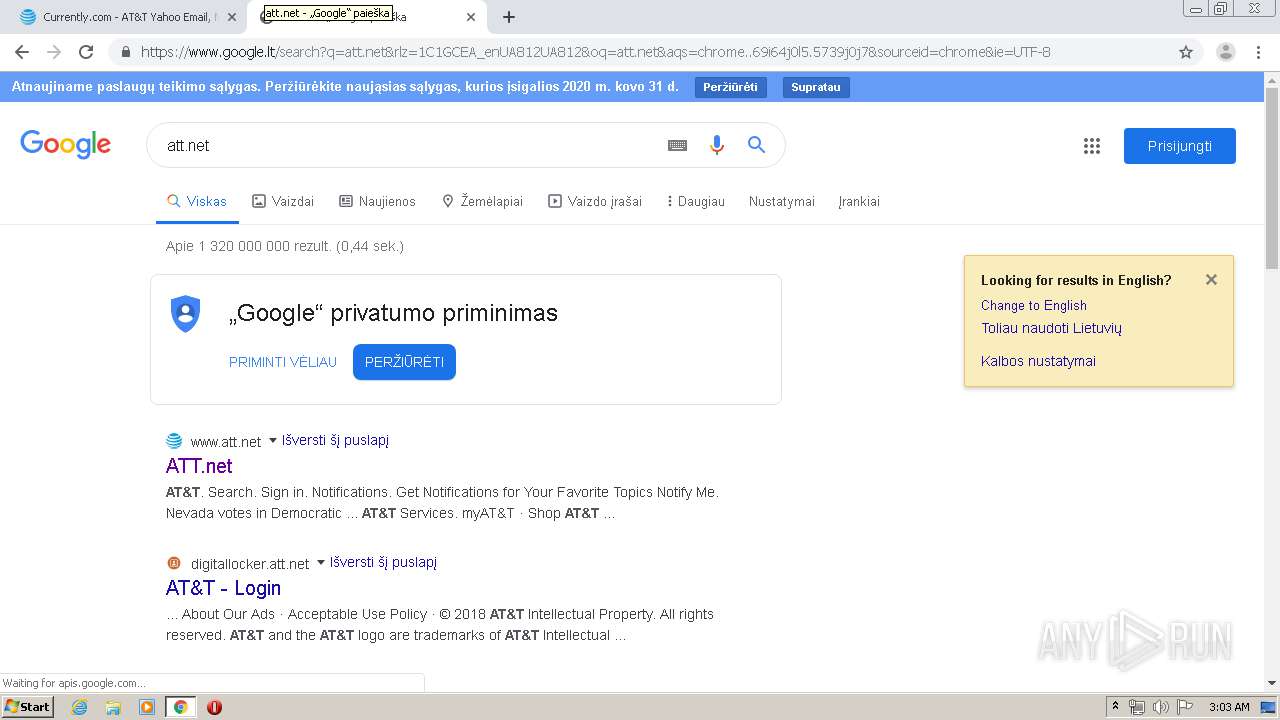Viewport: 1280px width, 720px height.
Task: Switch to the Vaizdai images tab
Action: pyautogui.click(x=283, y=201)
